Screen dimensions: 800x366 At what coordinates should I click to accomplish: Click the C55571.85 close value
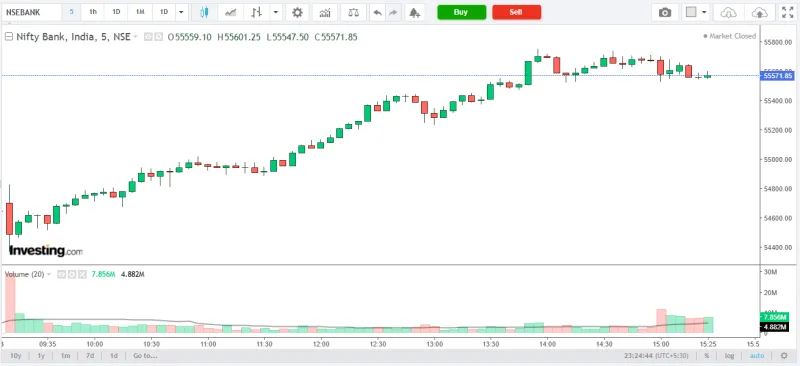(336, 37)
